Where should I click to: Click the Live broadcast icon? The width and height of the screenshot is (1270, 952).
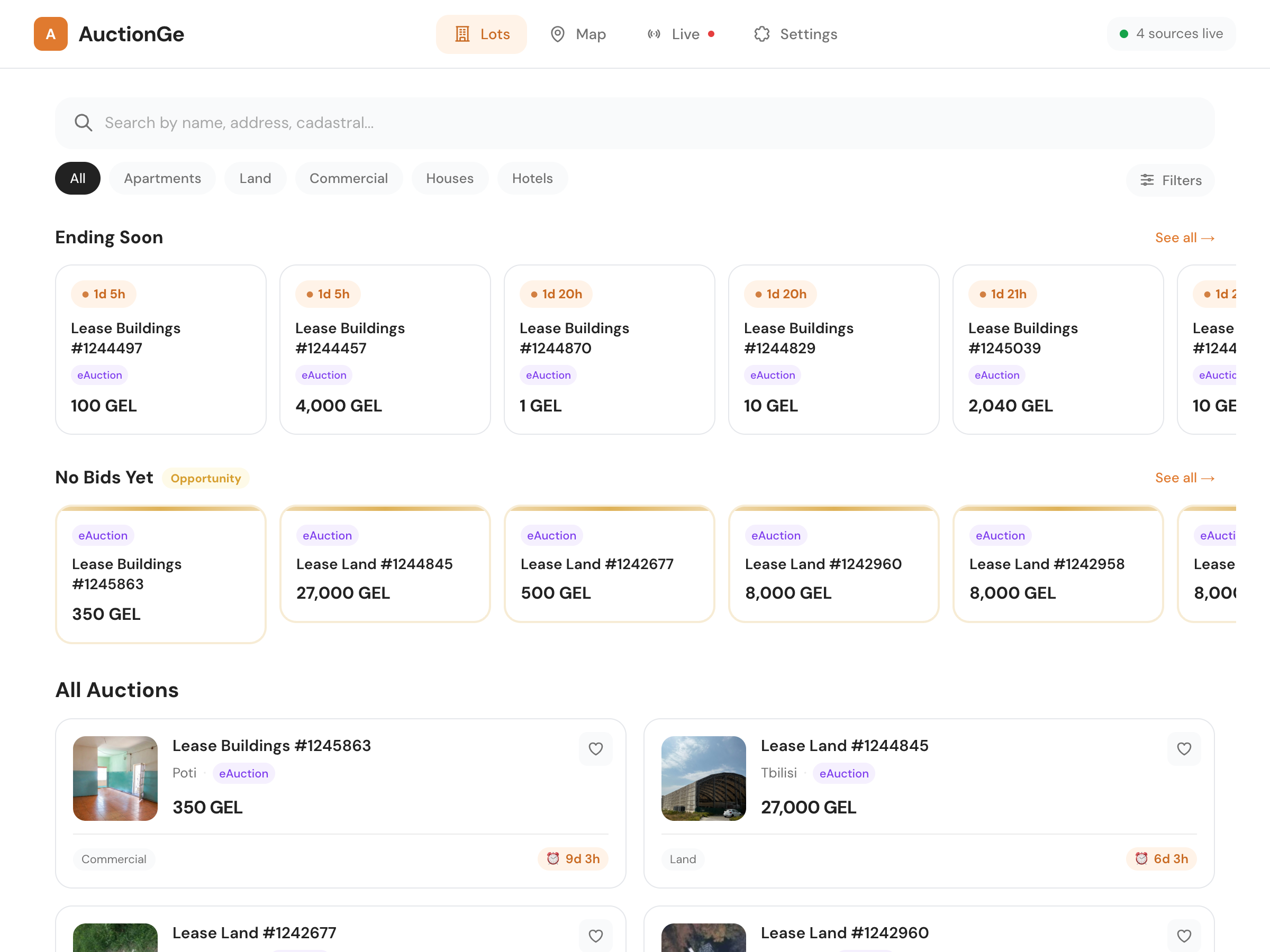(x=654, y=34)
